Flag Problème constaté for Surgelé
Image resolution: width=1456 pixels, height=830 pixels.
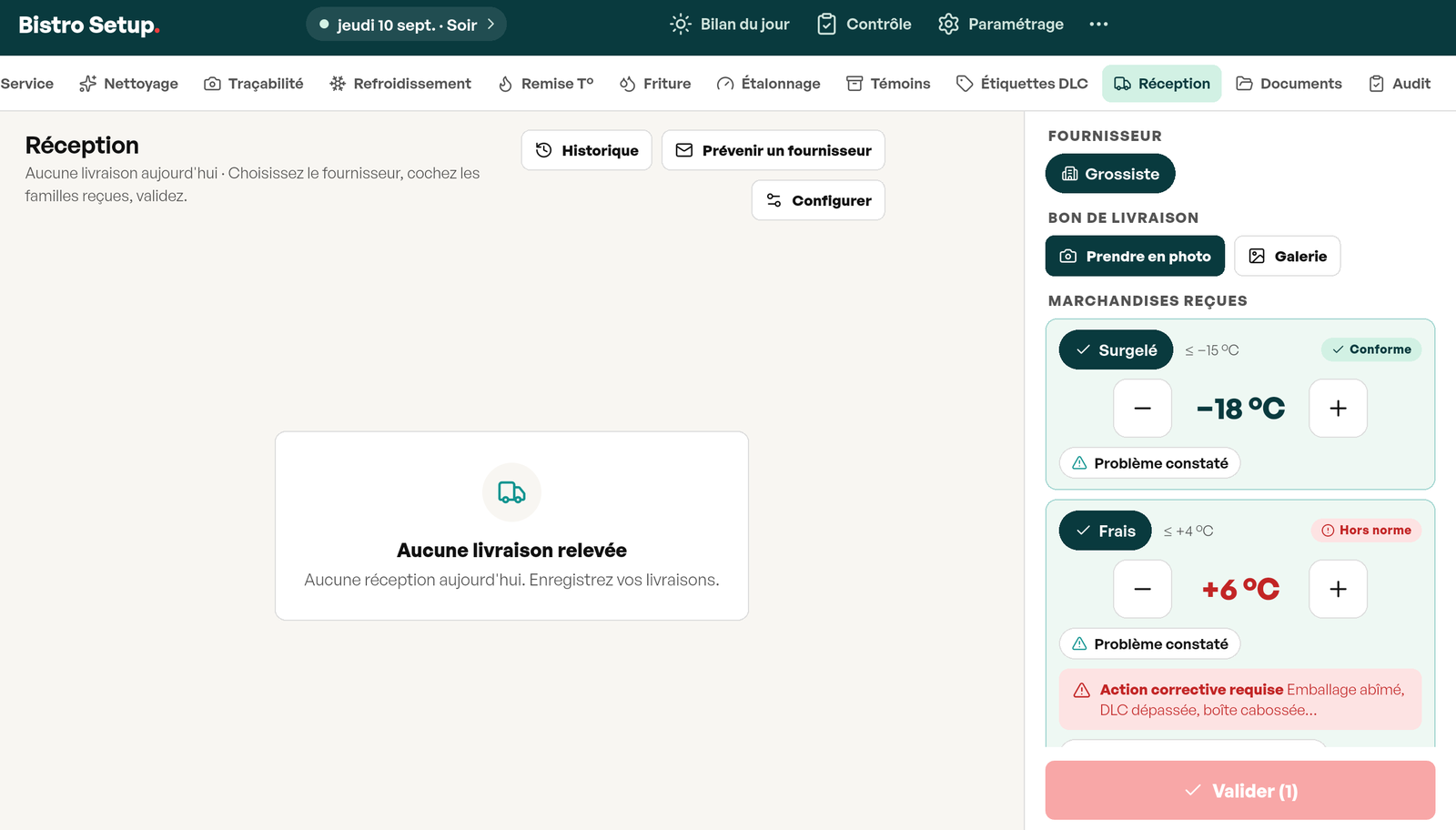click(x=1149, y=463)
